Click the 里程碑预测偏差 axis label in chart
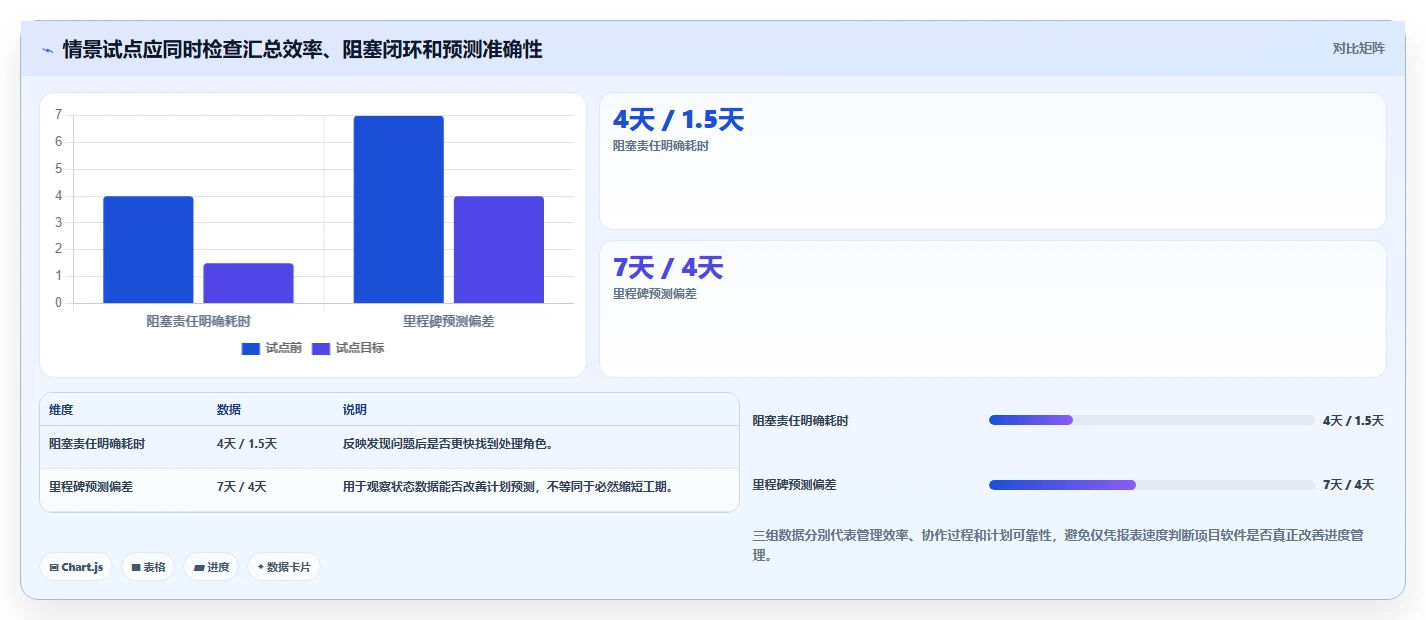 click(x=448, y=321)
